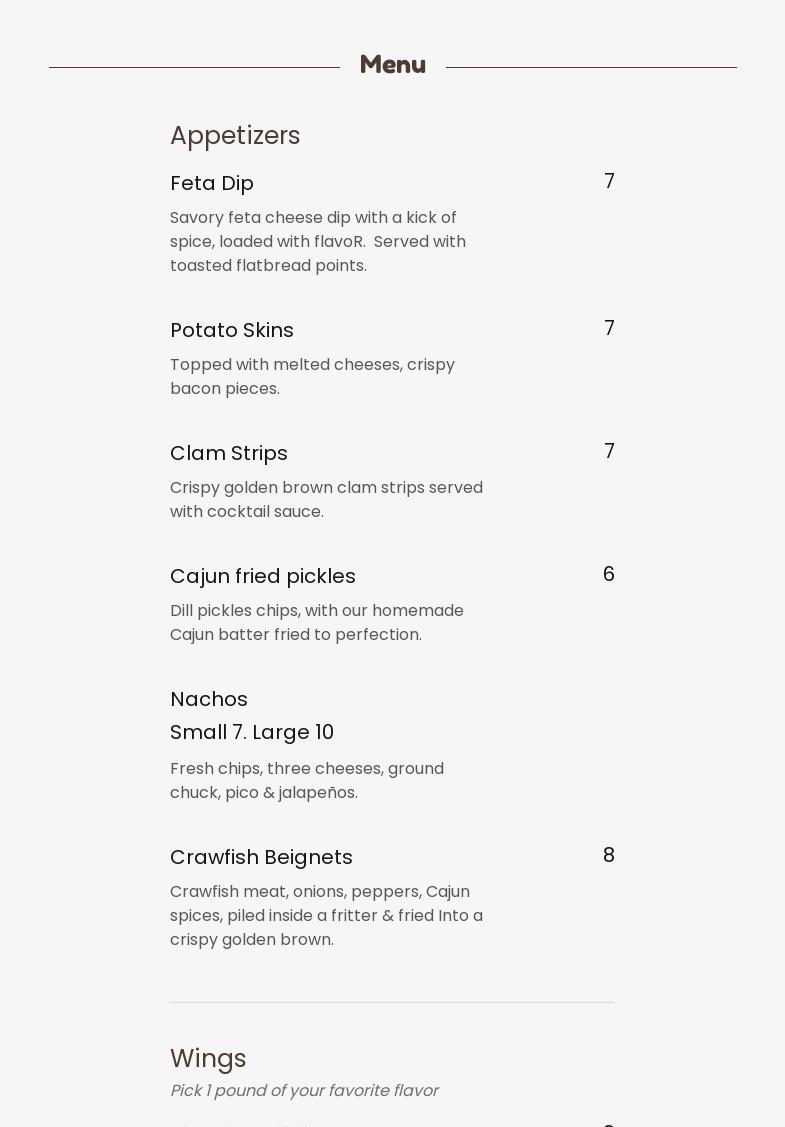Click the Feta Dip description text

318,242
